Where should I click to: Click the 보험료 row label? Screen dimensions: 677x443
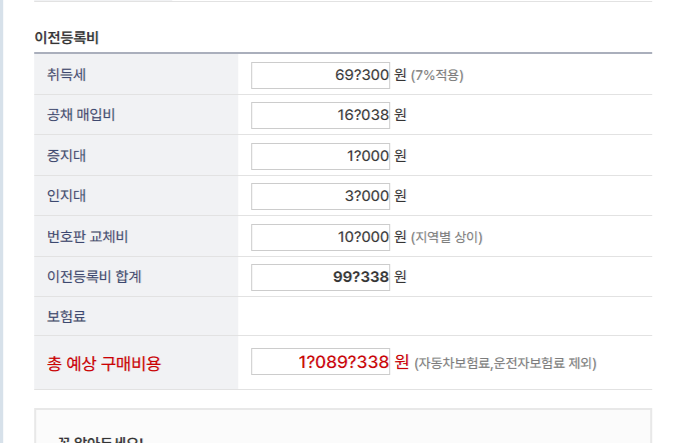pos(66,316)
